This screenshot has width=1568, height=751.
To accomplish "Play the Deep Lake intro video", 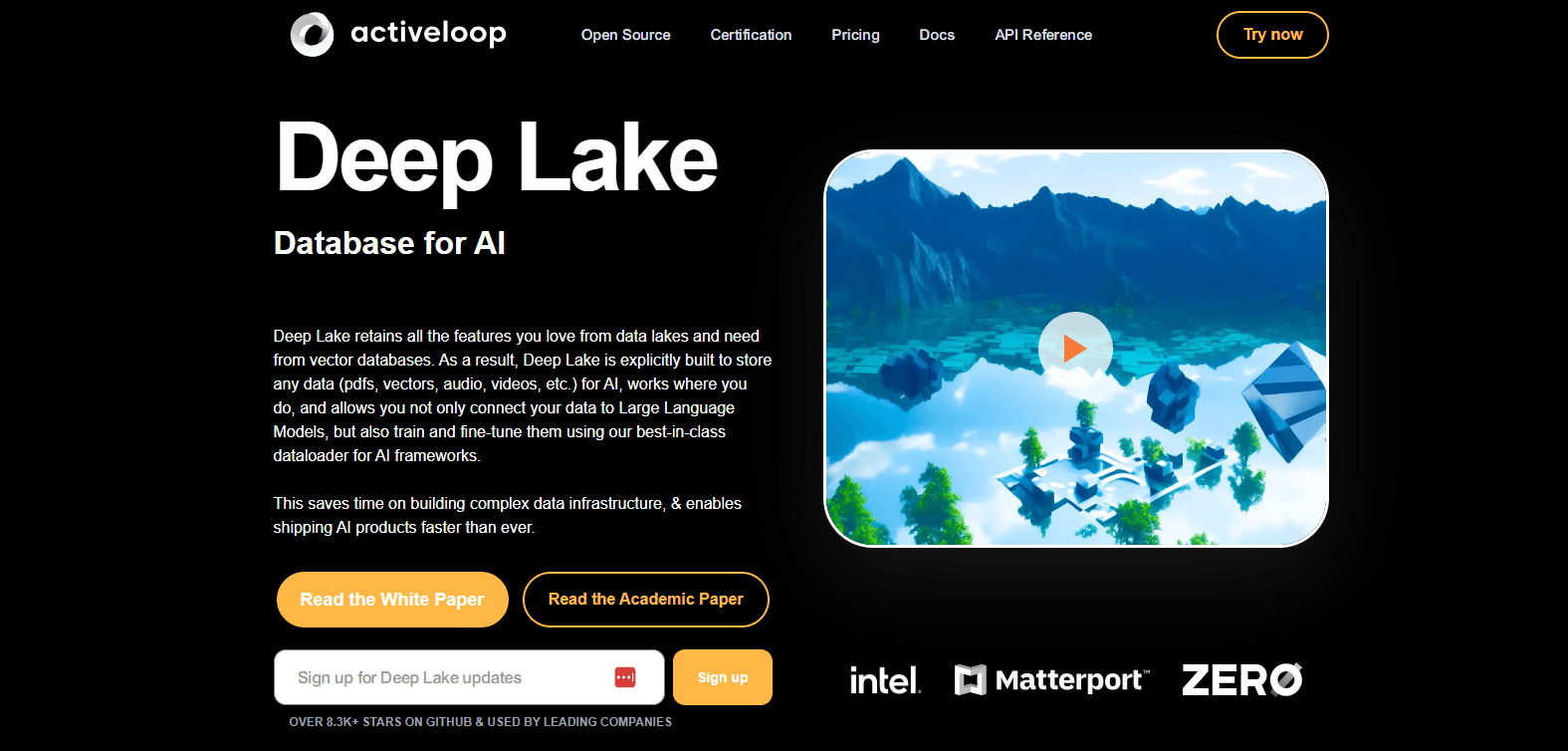I will pyautogui.click(x=1075, y=349).
